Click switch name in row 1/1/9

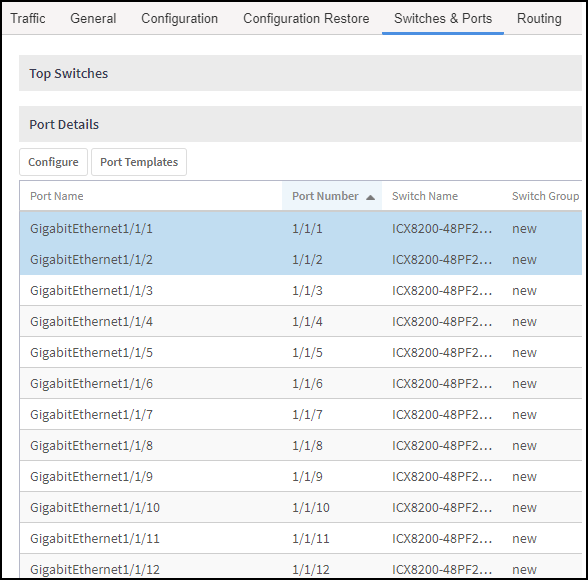(x=442, y=477)
